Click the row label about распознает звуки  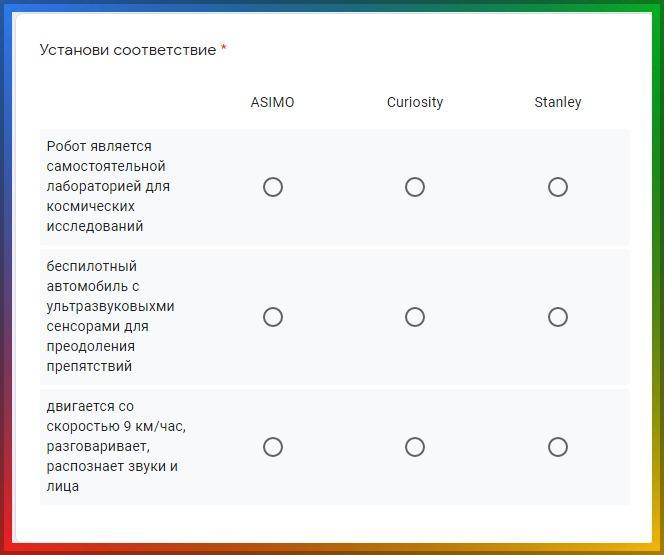pyautogui.click(x=116, y=446)
